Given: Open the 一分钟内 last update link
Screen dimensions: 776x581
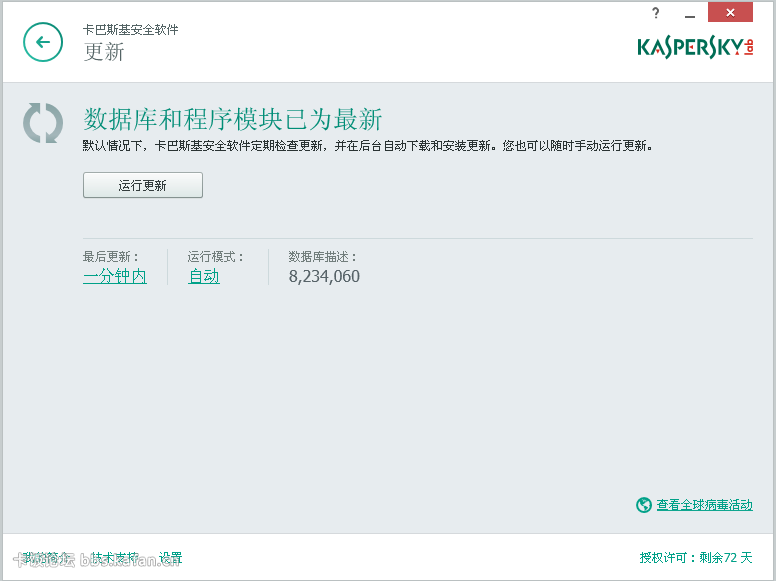Looking at the screenshot, I should click(115, 276).
